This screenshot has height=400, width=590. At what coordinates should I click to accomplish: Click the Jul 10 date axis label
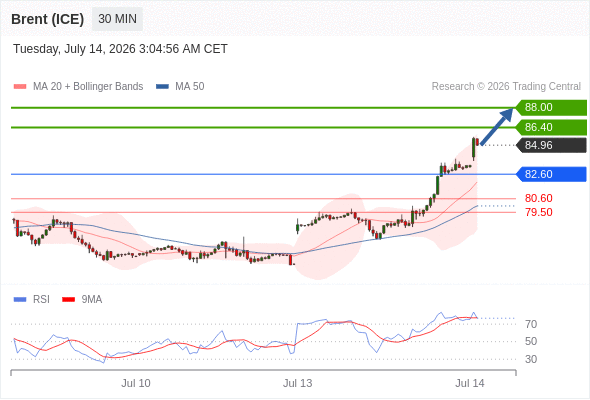tap(136, 383)
